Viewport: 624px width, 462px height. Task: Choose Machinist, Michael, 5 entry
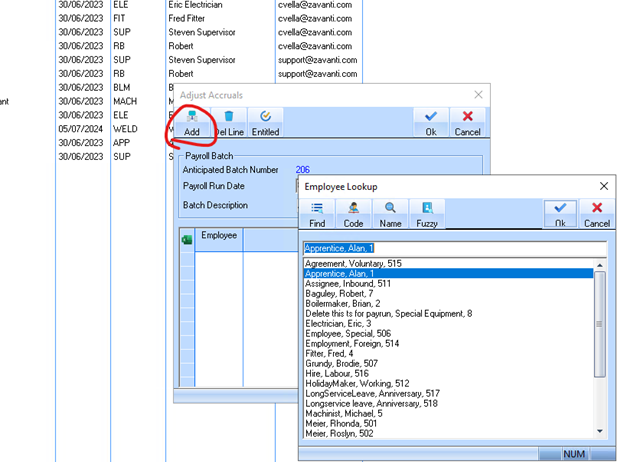tap(347, 414)
